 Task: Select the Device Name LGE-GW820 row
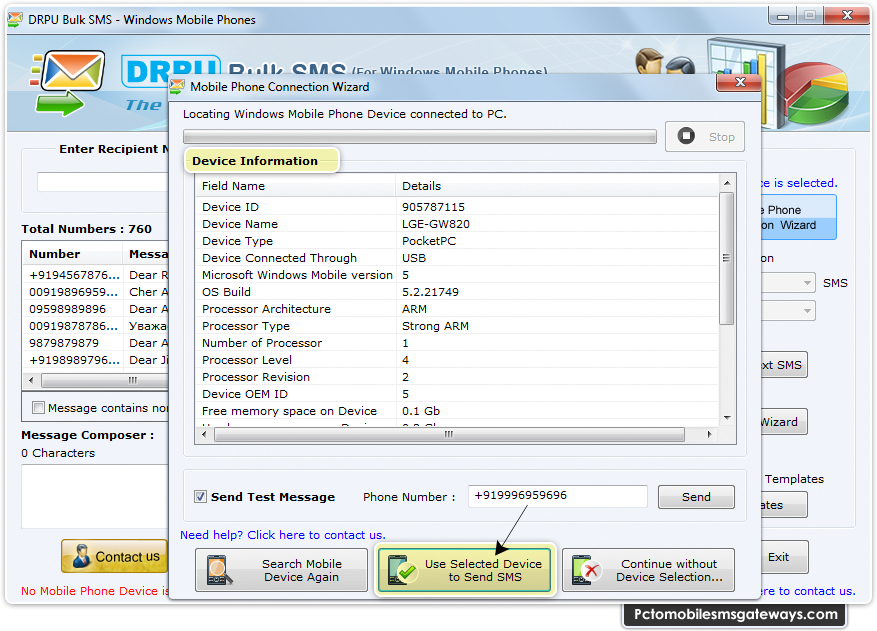(457, 224)
